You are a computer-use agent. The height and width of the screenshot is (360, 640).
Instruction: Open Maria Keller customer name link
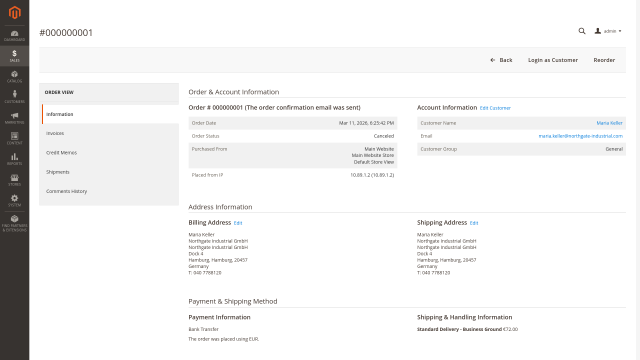tap(609, 123)
